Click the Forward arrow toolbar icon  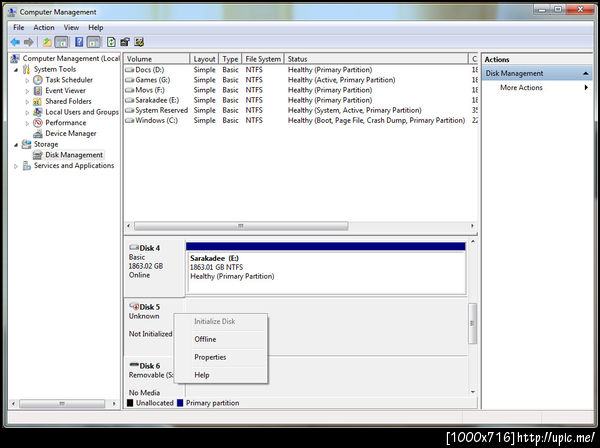[x=29, y=42]
